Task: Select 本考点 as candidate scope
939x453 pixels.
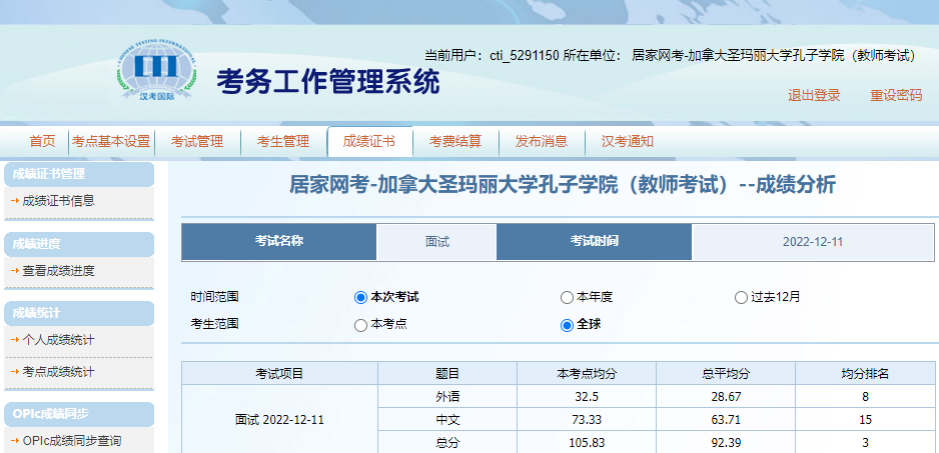Action: (361, 324)
